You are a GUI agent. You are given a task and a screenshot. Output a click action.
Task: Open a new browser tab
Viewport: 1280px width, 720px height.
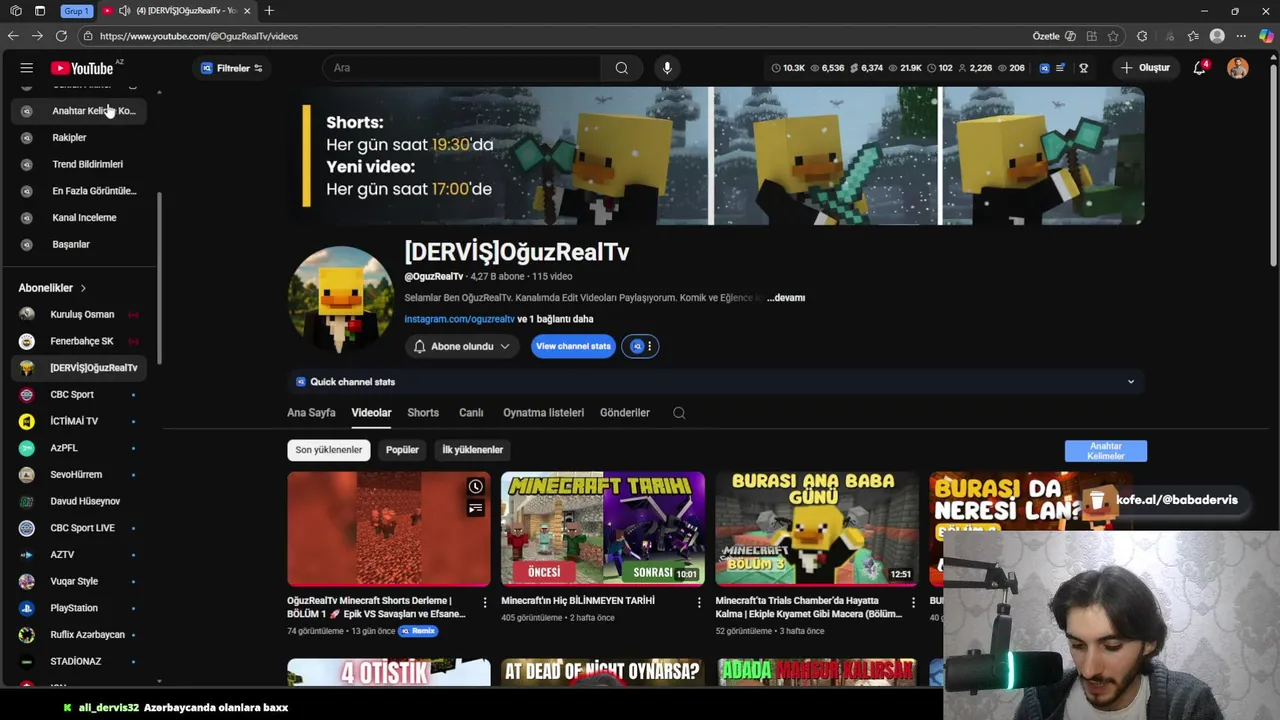(x=269, y=11)
